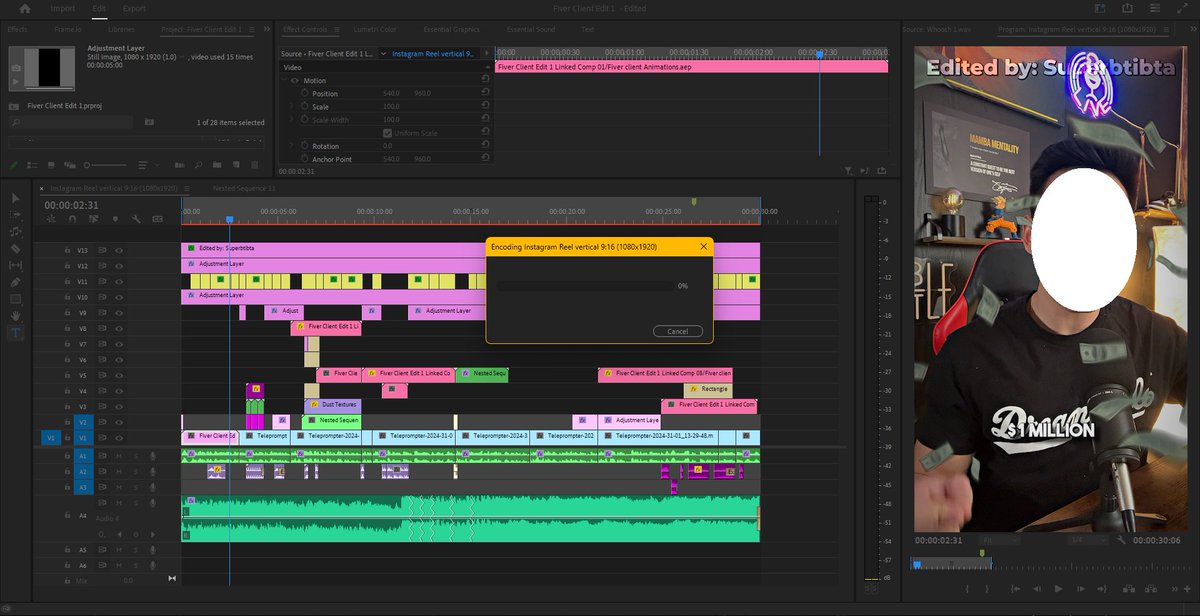Toggle V5 track output eye

click(119, 375)
